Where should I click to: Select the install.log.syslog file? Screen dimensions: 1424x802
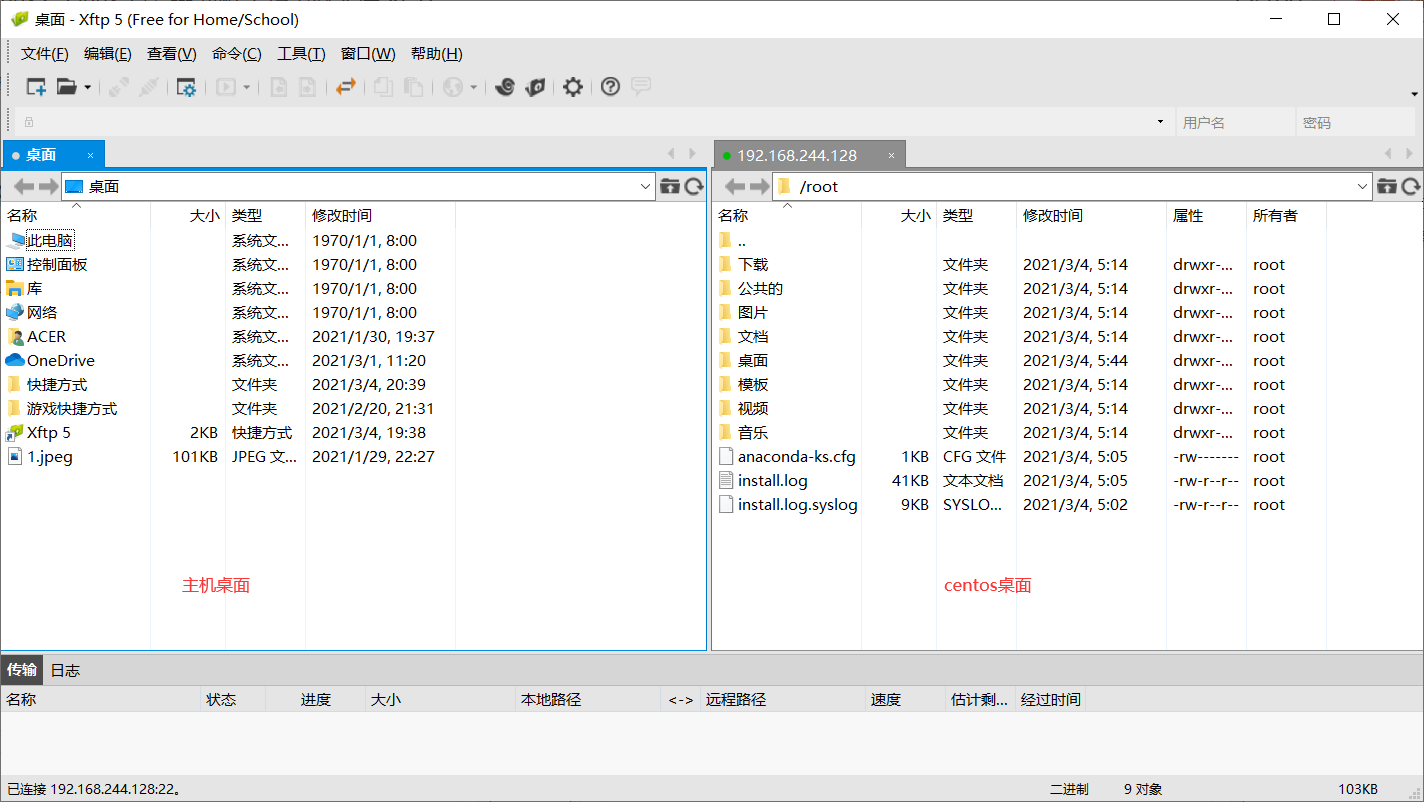798,504
